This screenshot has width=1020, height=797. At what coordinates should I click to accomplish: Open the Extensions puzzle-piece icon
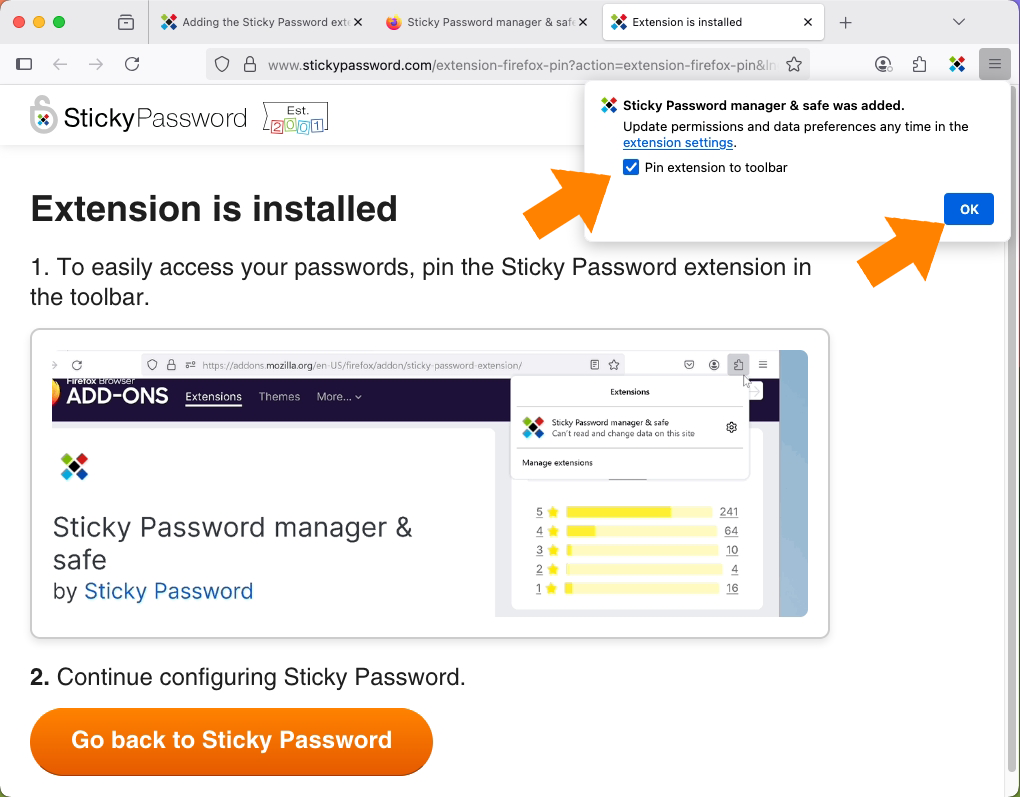pyautogui.click(x=919, y=64)
